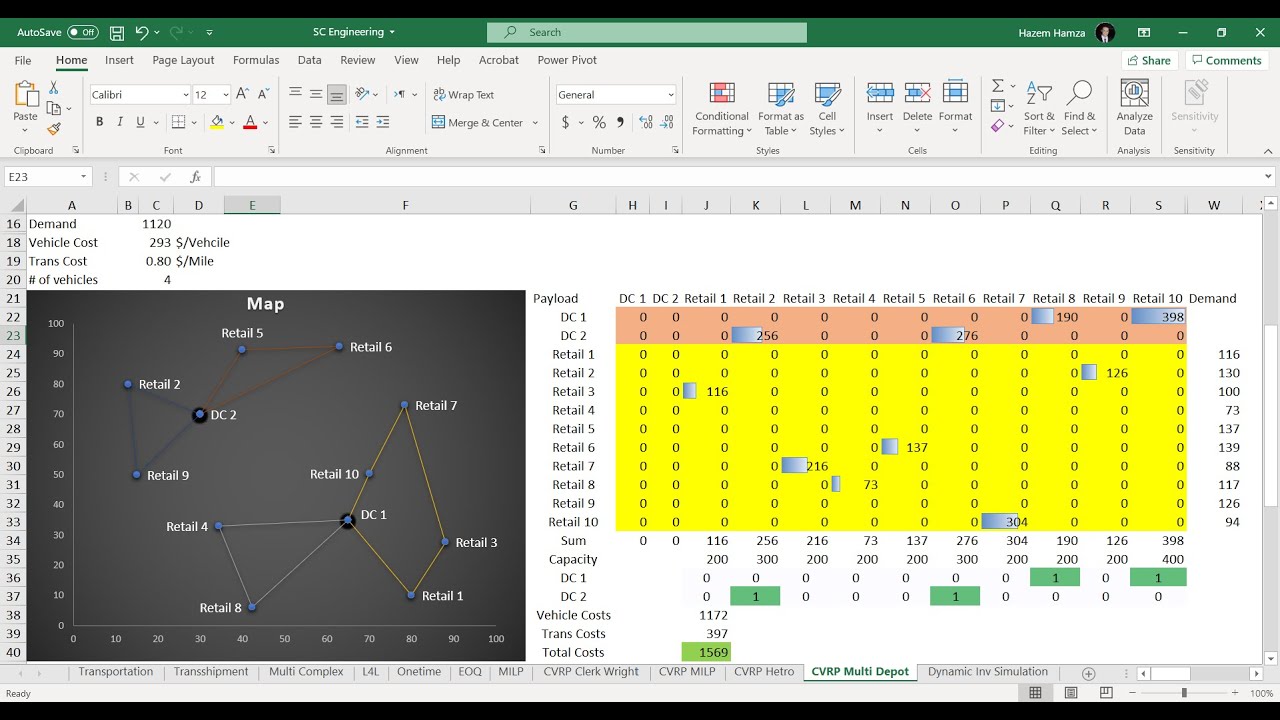The height and width of the screenshot is (720, 1280).
Task: Open the Calibri font name dropdown
Action: tap(186, 95)
